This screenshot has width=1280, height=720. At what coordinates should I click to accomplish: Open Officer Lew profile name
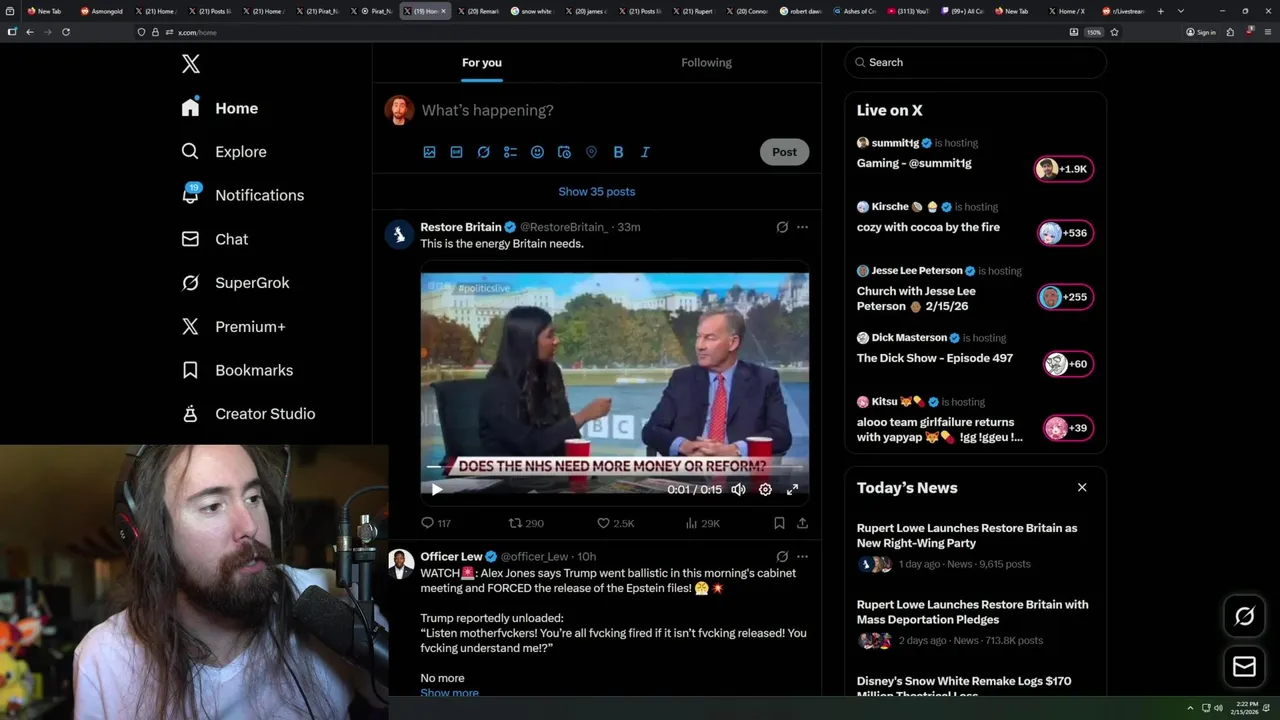[451, 557]
